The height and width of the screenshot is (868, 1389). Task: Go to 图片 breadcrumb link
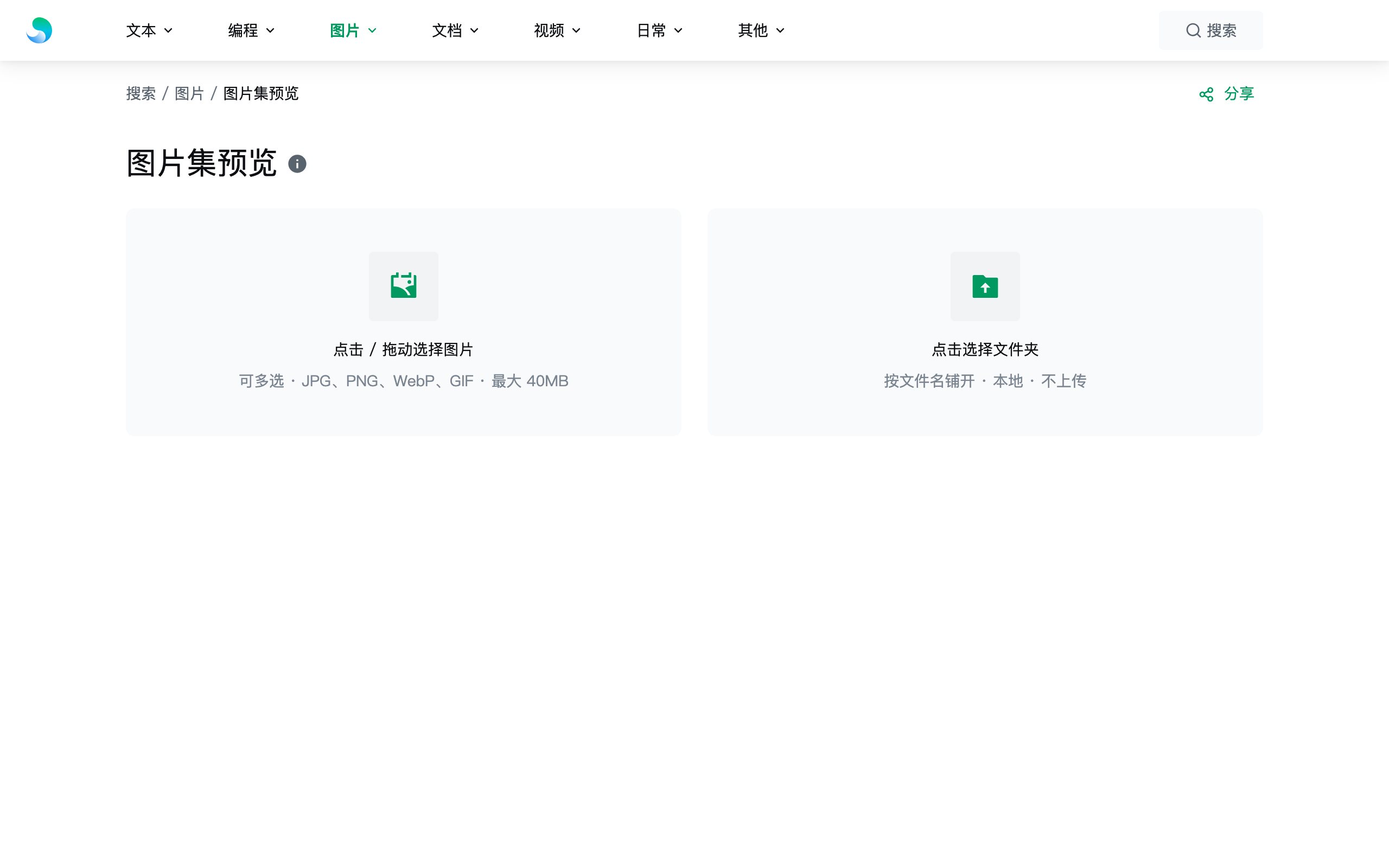[189, 93]
